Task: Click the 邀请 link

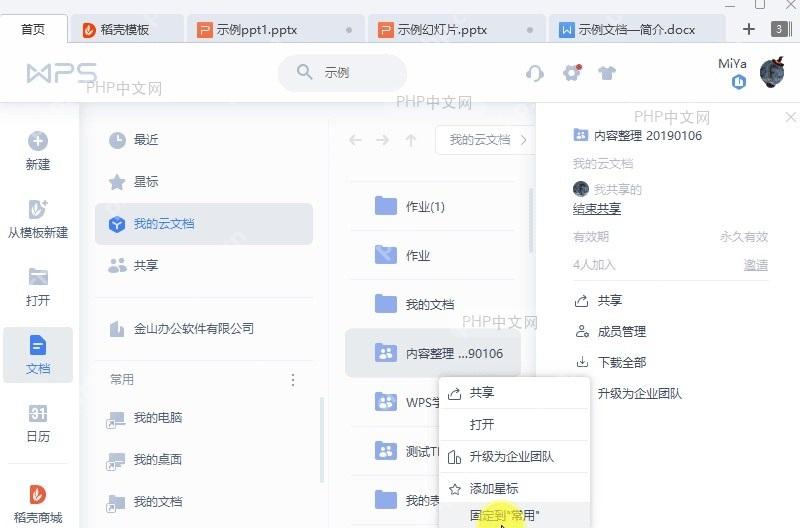Action: tap(756, 265)
